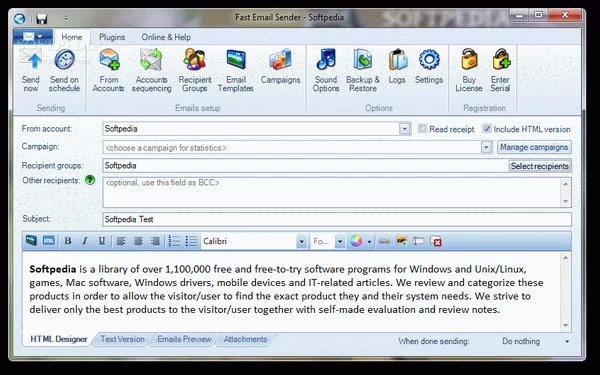Screen dimensions: 600x375
Task: Click the red X clear formatting icon
Action: coord(436,241)
